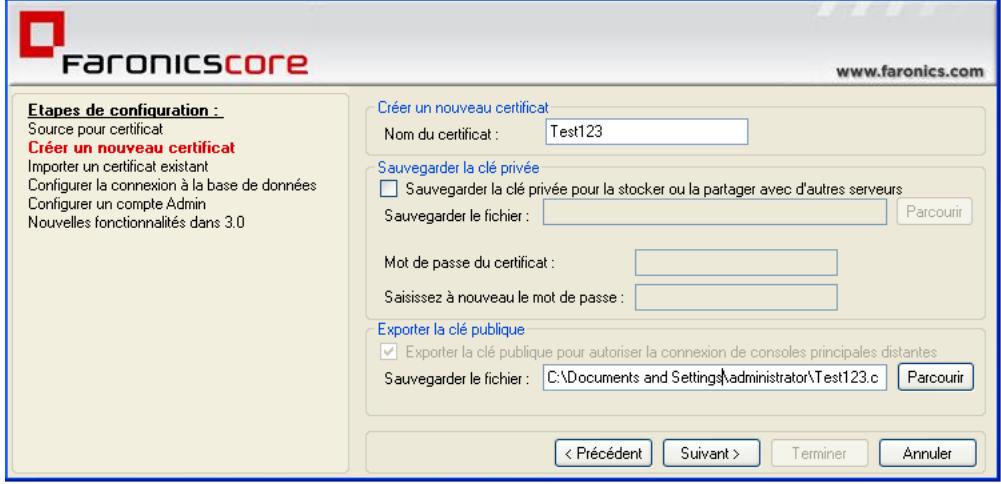The height and width of the screenshot is (484, 1001).
Task: Select Configurer la connexion à la base de données
Action: coord(172,185)
